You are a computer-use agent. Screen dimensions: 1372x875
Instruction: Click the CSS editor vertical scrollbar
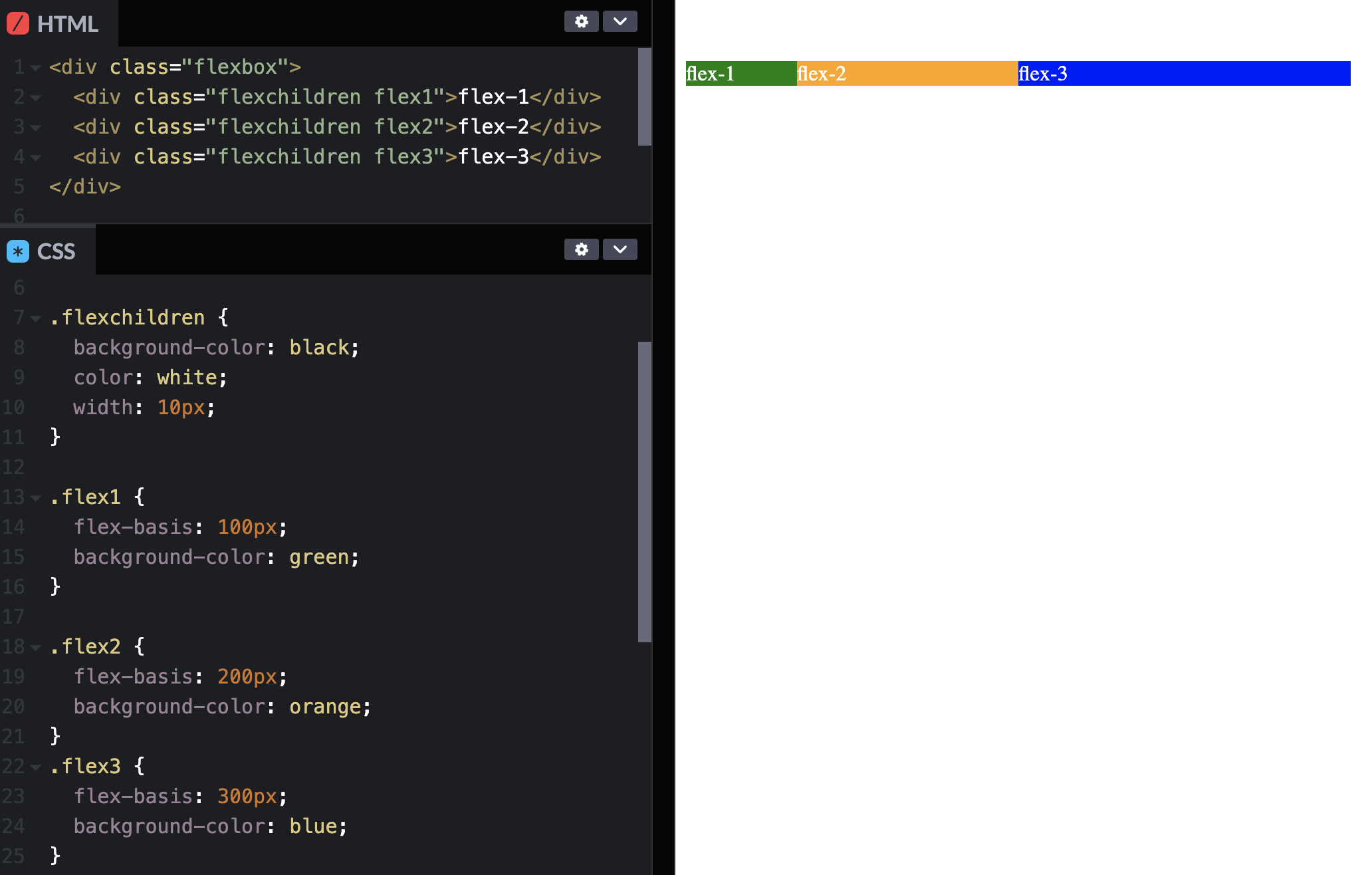click(644, 492)
